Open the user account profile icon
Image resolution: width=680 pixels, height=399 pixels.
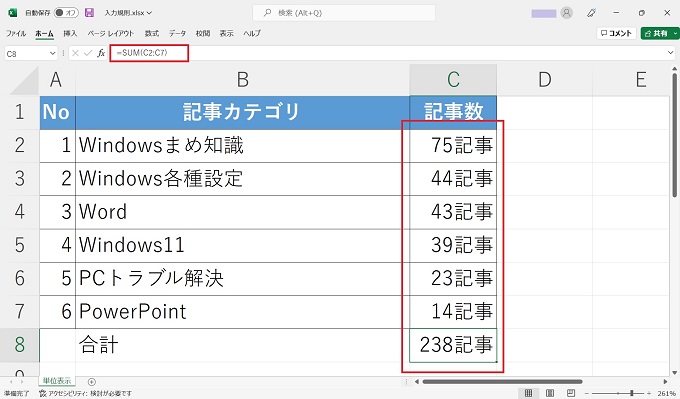point(566,13)
